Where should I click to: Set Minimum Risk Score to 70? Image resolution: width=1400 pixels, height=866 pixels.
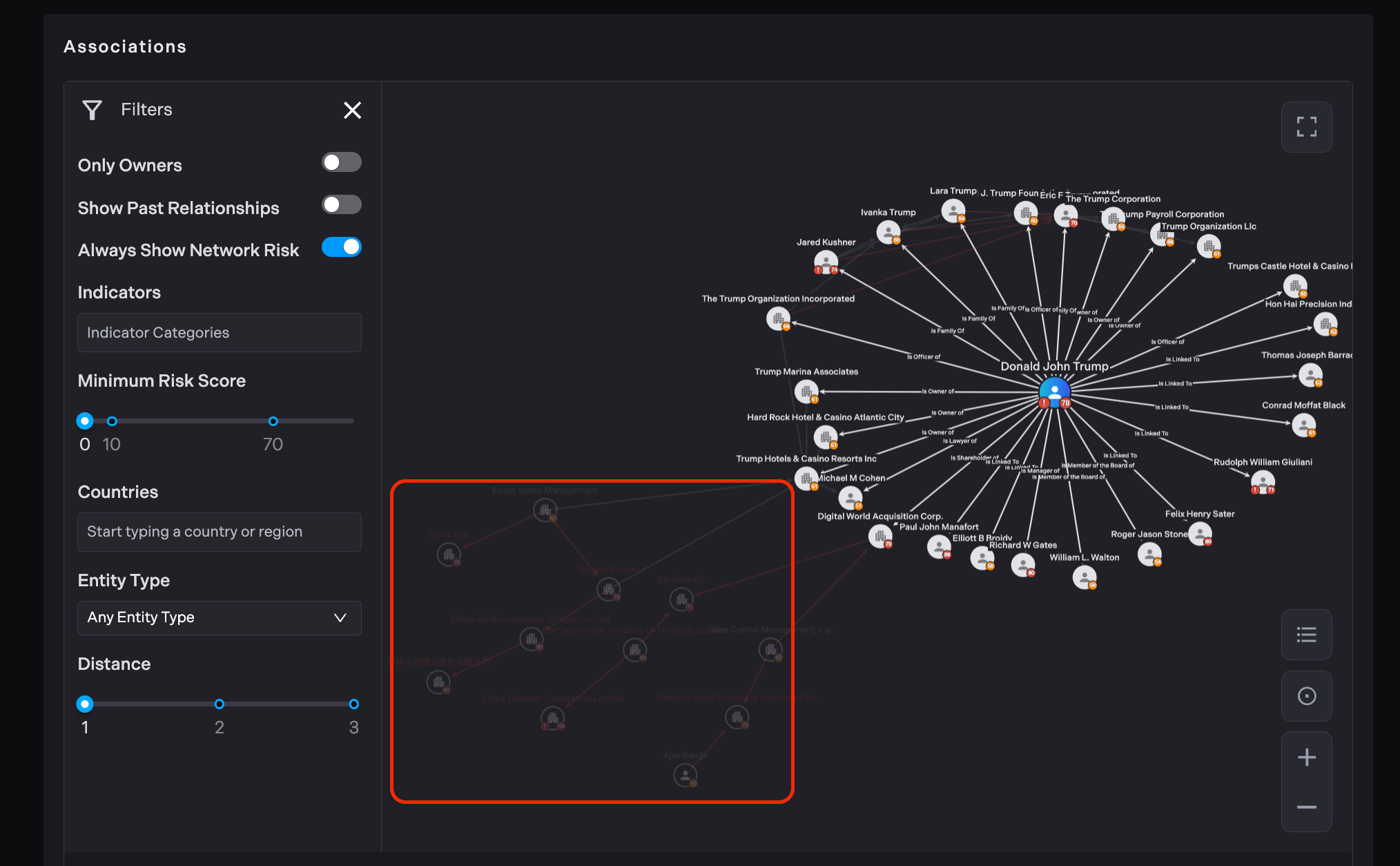click(273, 421)
